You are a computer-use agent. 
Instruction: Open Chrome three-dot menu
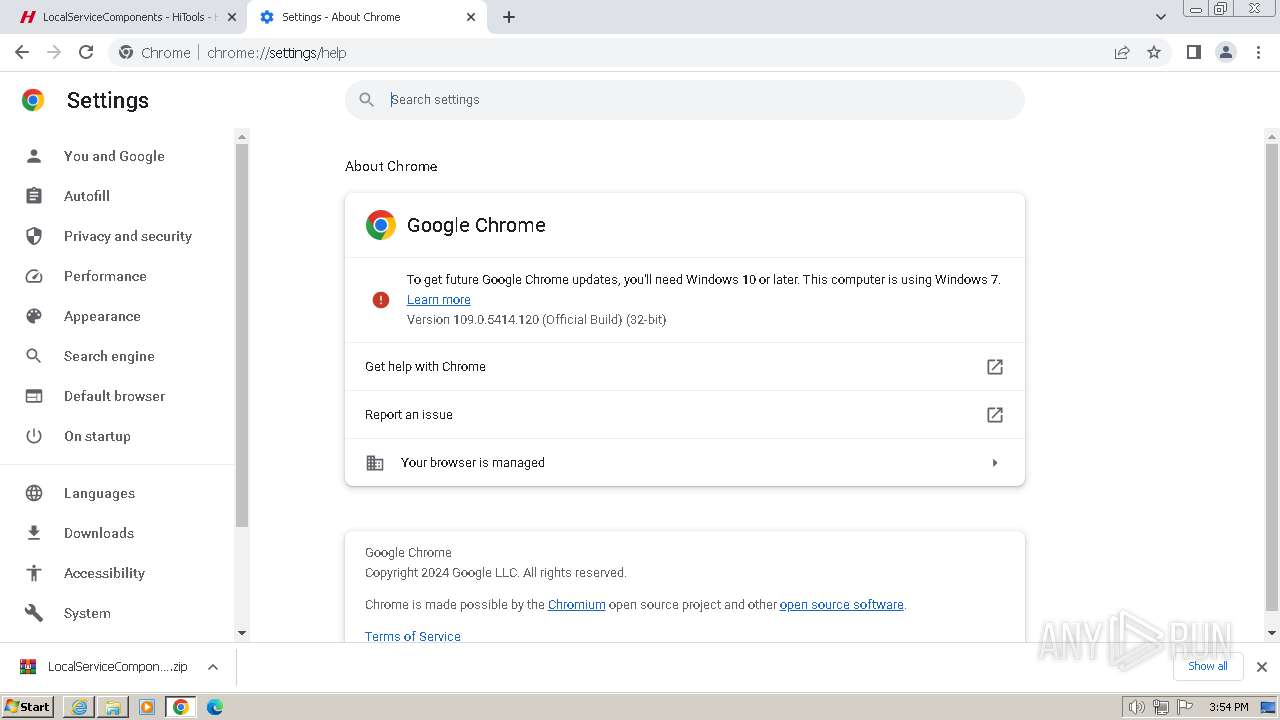click(1259, 53)
